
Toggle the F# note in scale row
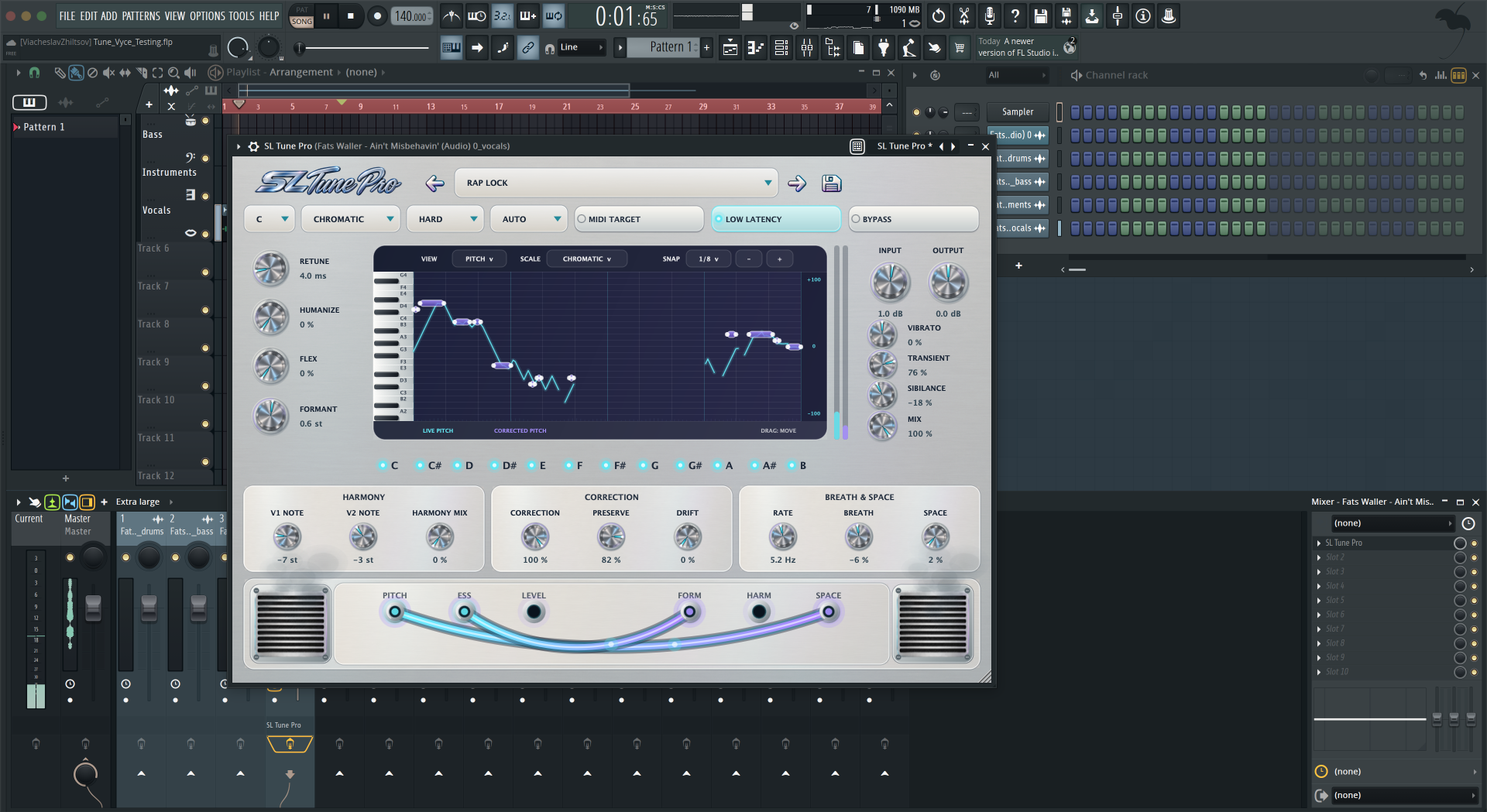(x=613, y=465)
